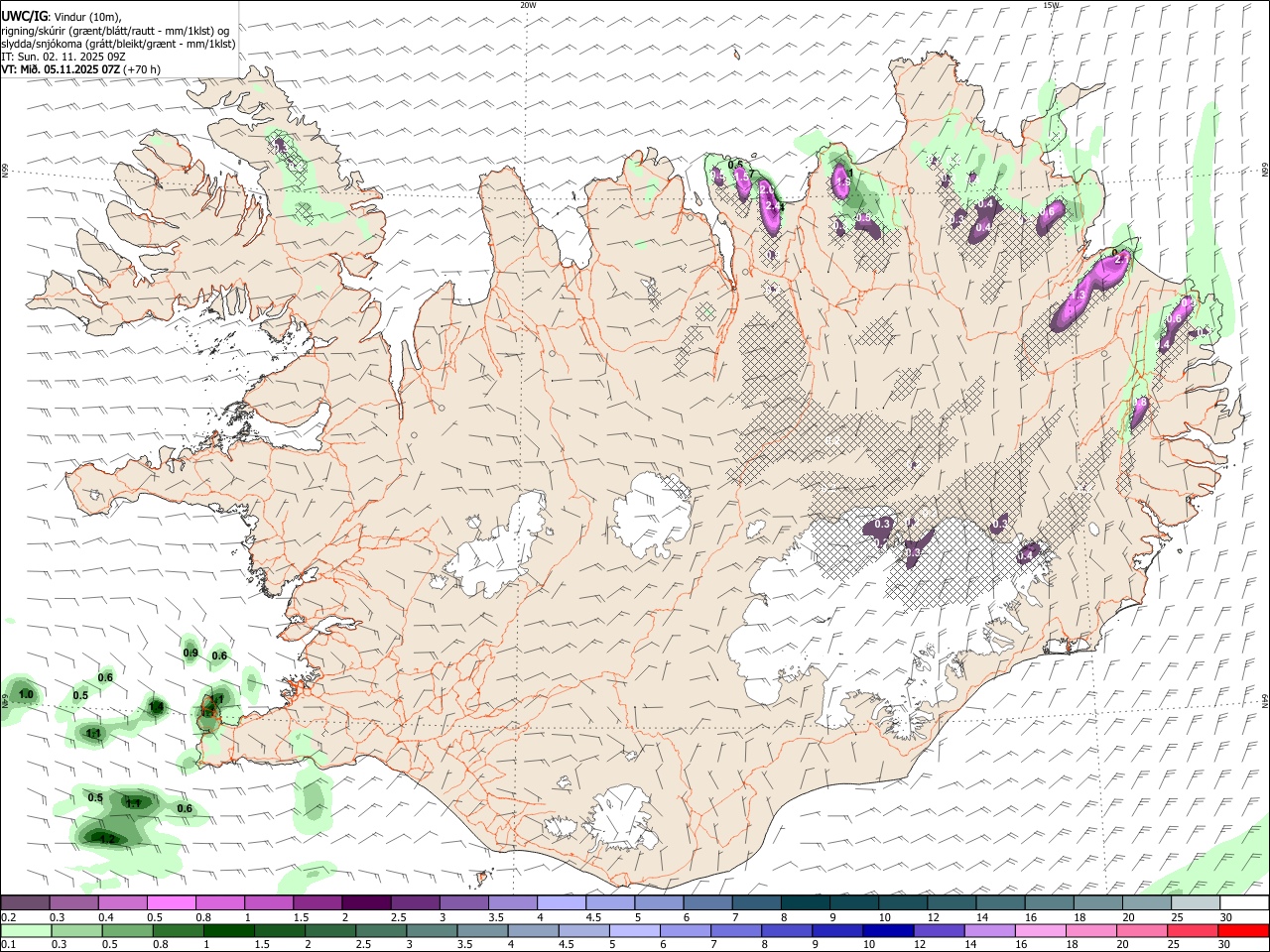Viewport: 1270px width, 952px height.
Task: Choose the light violet 14 rain-scale swatch
Action: tap(989, 930)
